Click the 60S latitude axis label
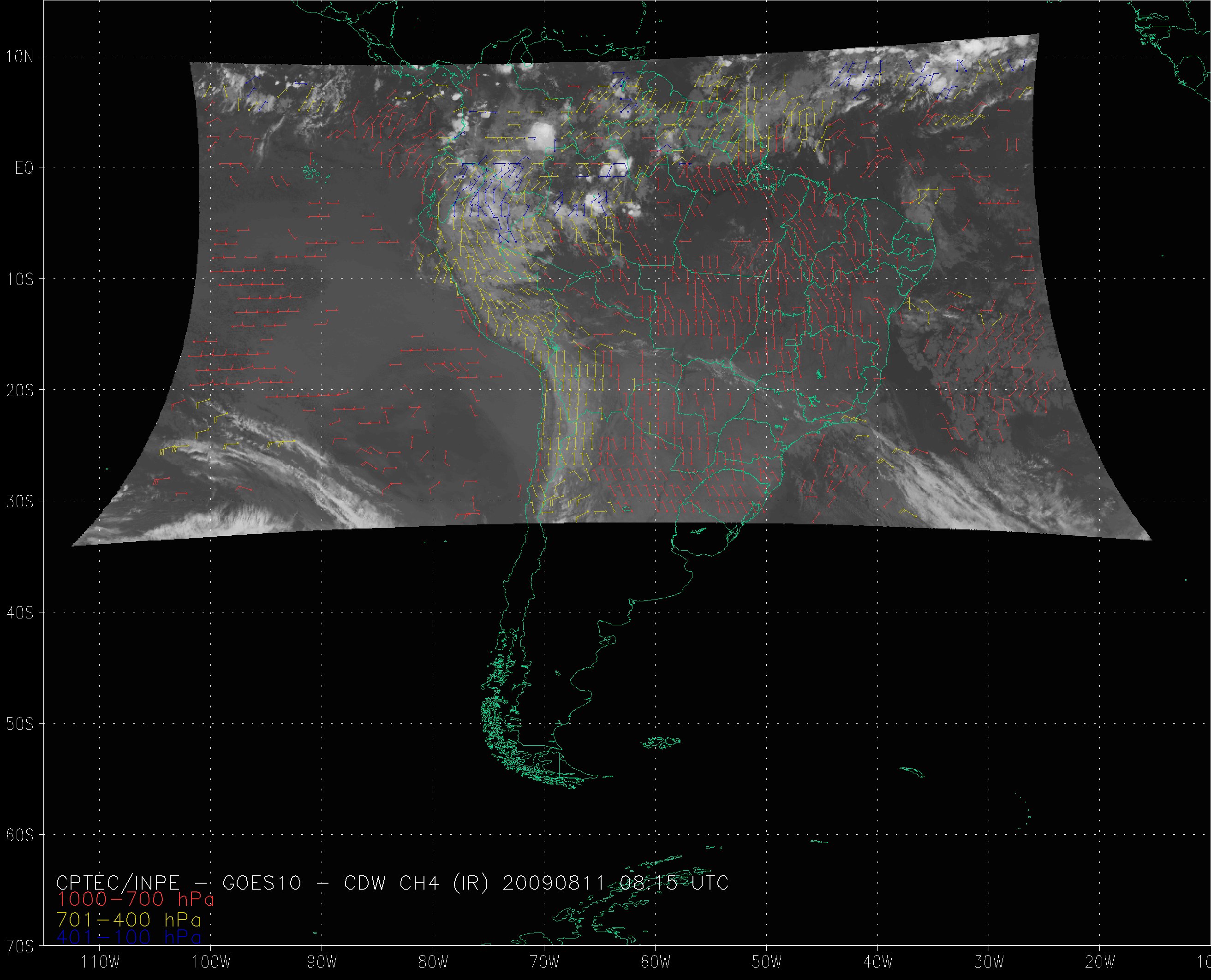The image size is (1211, 980). point(20,835)
